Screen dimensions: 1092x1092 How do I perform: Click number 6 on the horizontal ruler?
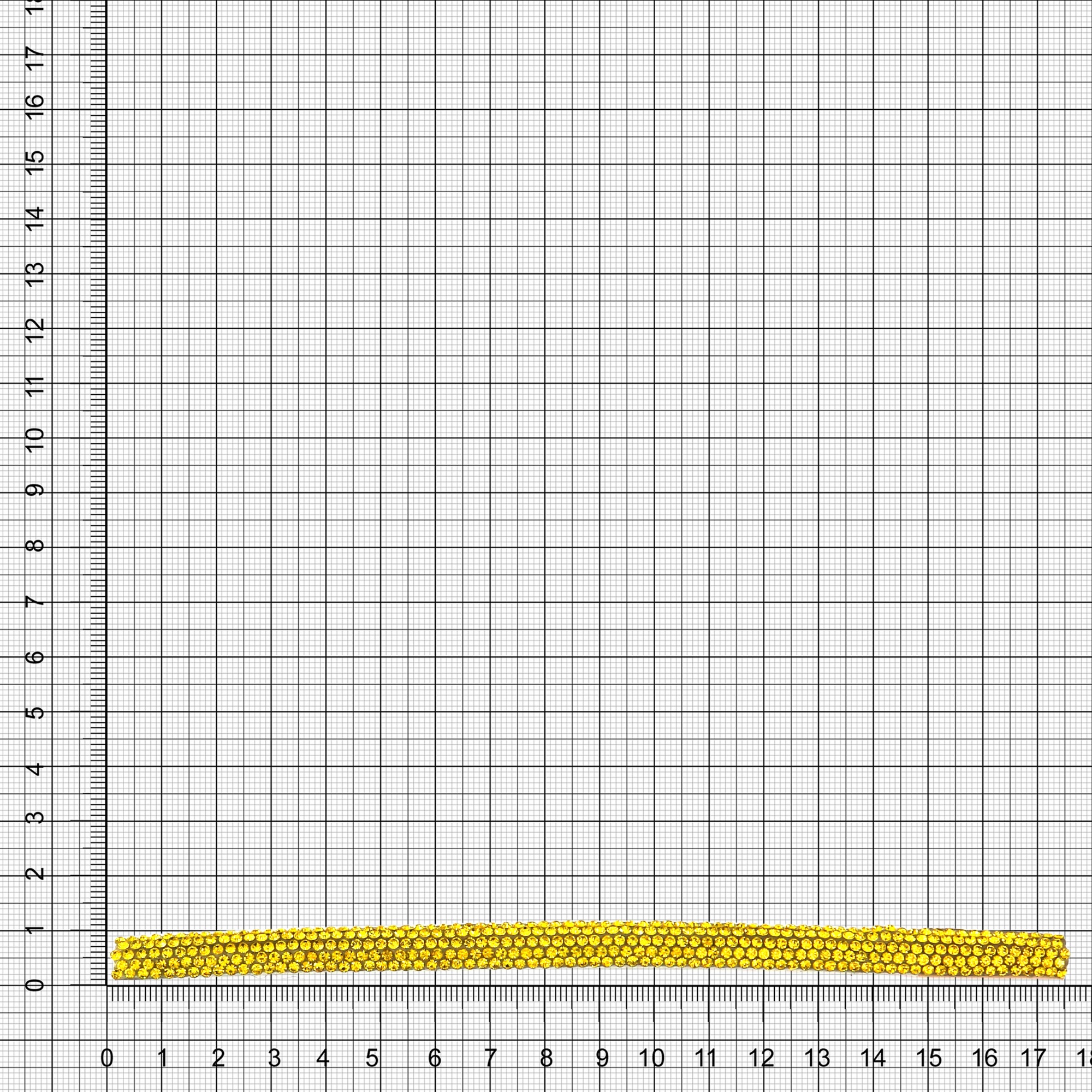coord(434,1058)
